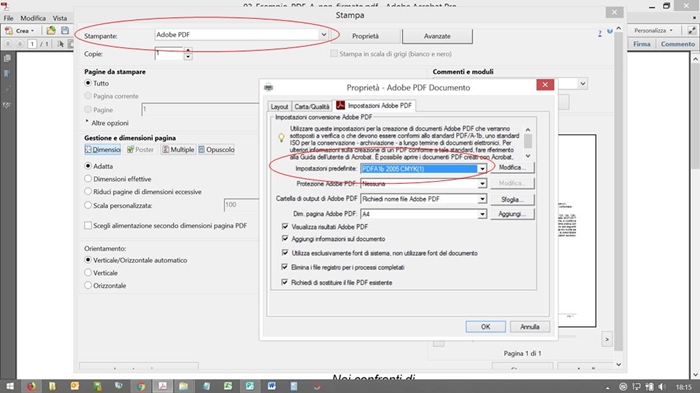The image size is (700, 393).
Task: Open the Protezione Adobe PDF dropdown
Action: pyautogui.click(x=482, y=184)
